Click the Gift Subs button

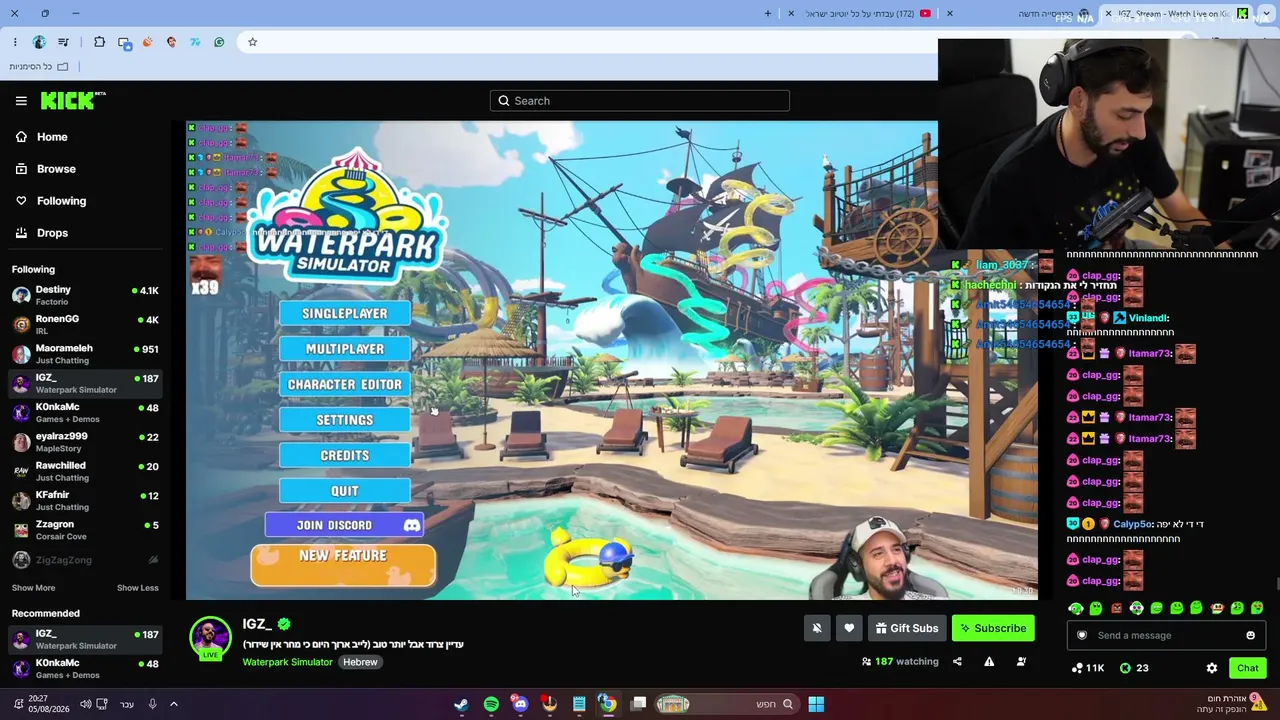[907, 628]
